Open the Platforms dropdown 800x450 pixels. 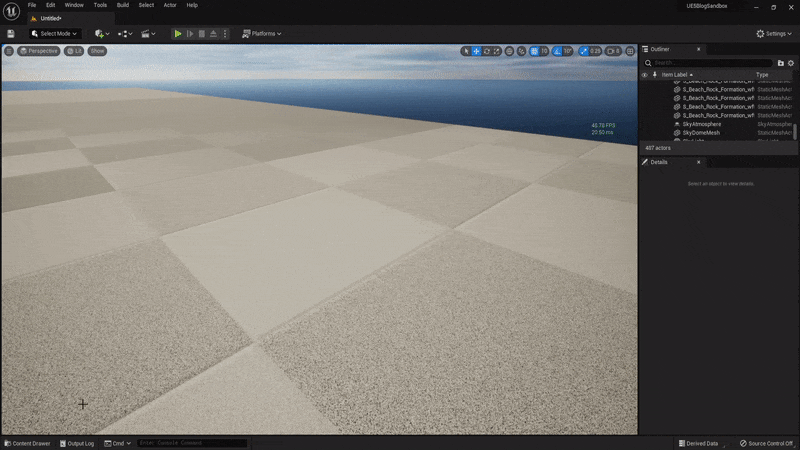coord(262,34)
